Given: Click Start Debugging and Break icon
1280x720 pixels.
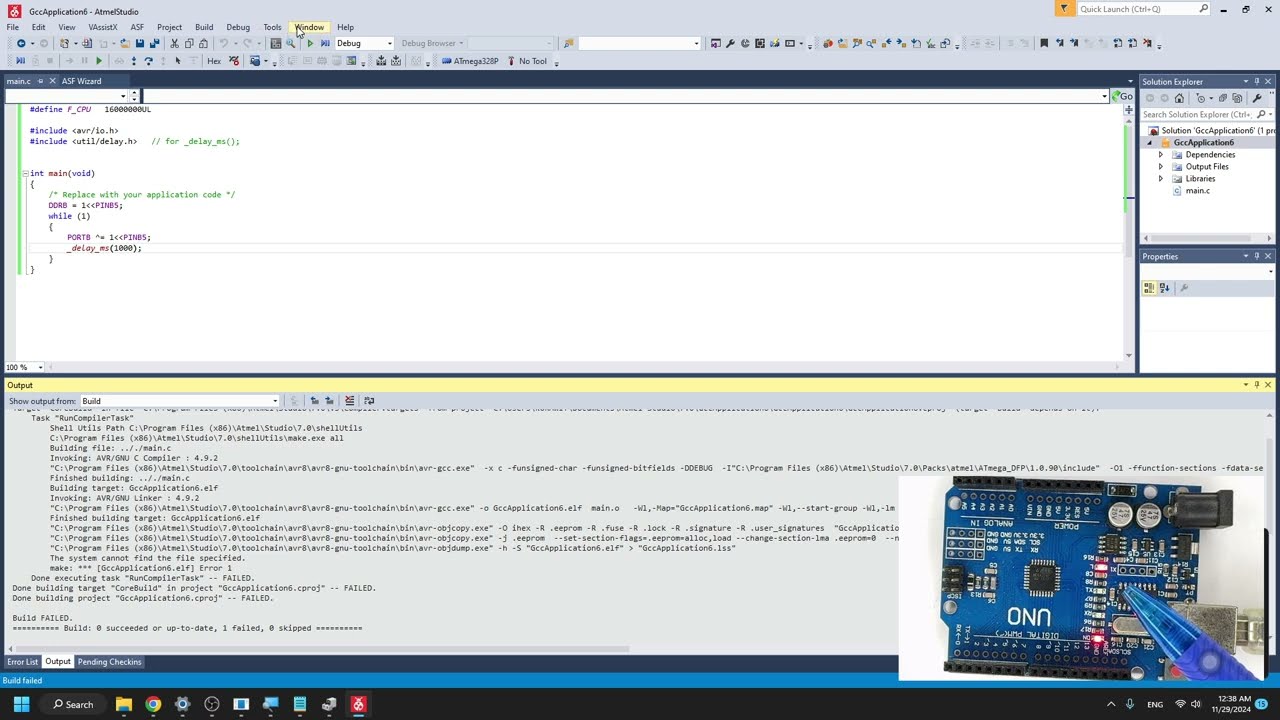Looking at the screenshot, I should tap(325, 43).
